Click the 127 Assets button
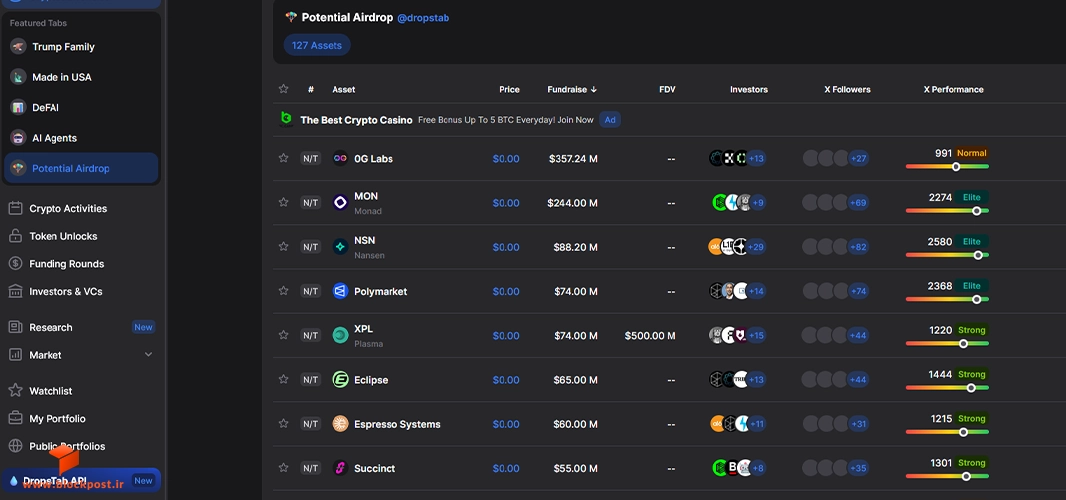The height and width of the screenshot is (500, 1066). pyautogui.click(x=317, y=46)
